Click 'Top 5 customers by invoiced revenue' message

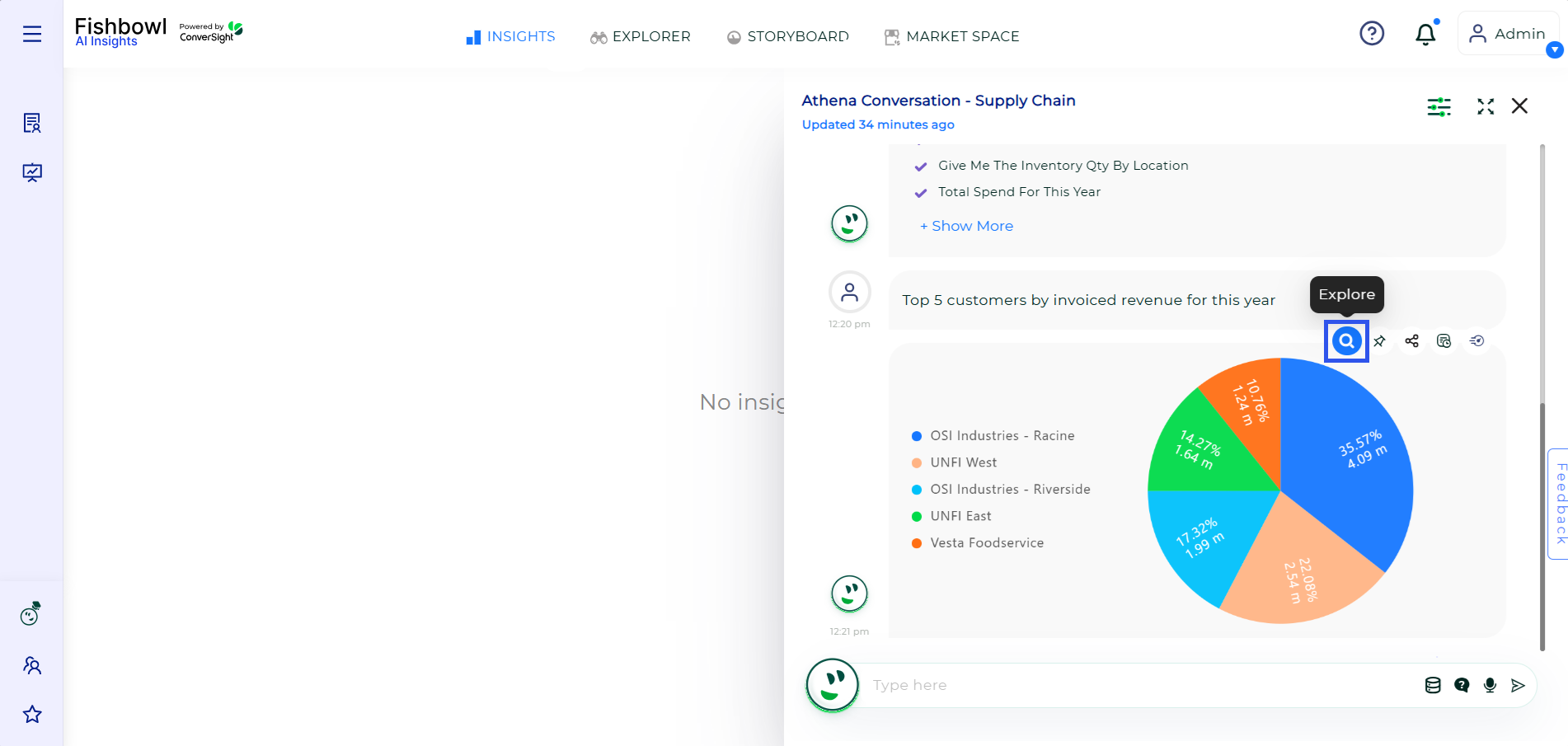1088,300
